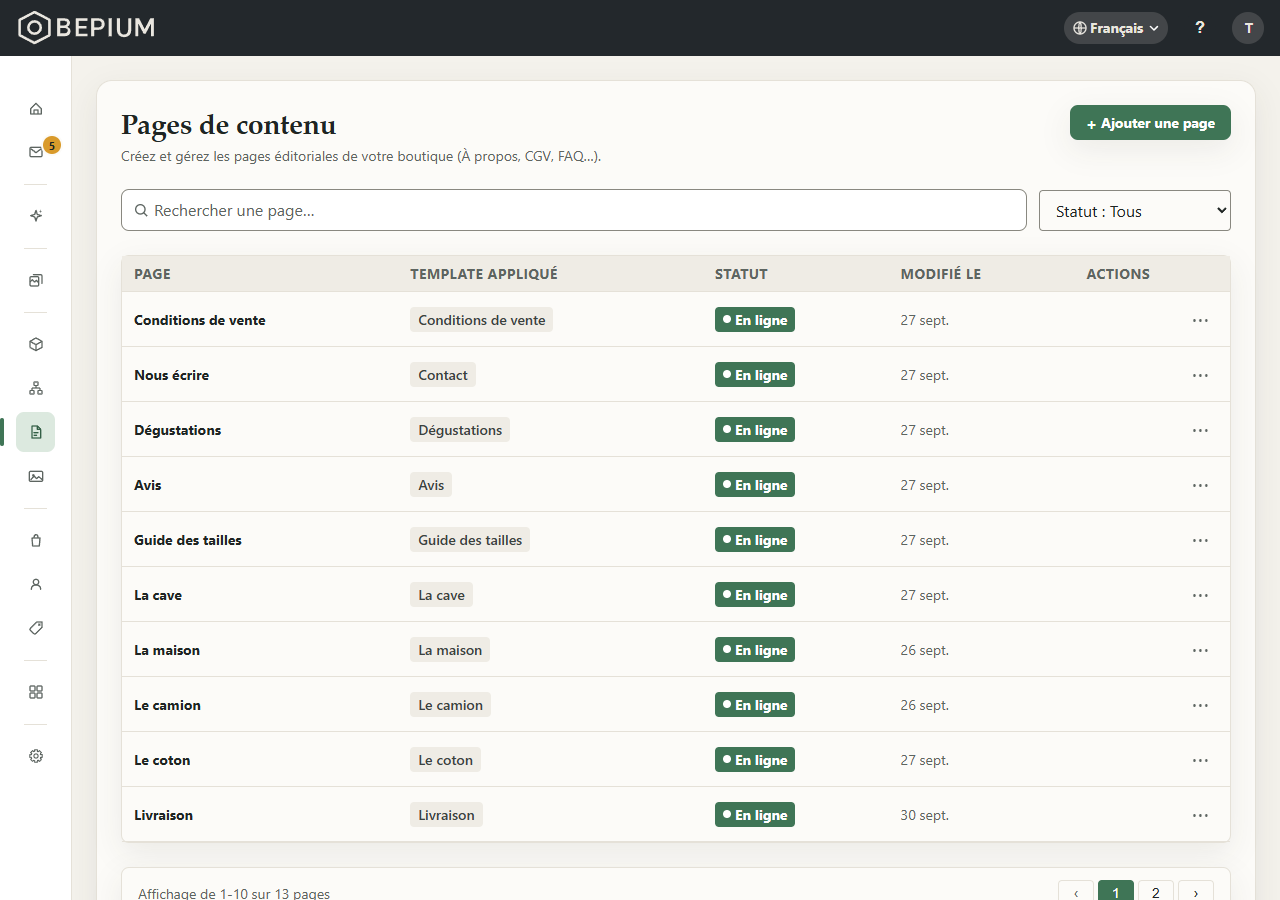Open actions menu for Guide des tailles
This screenshot has height=900, width=1280.
click(1200, 540)
